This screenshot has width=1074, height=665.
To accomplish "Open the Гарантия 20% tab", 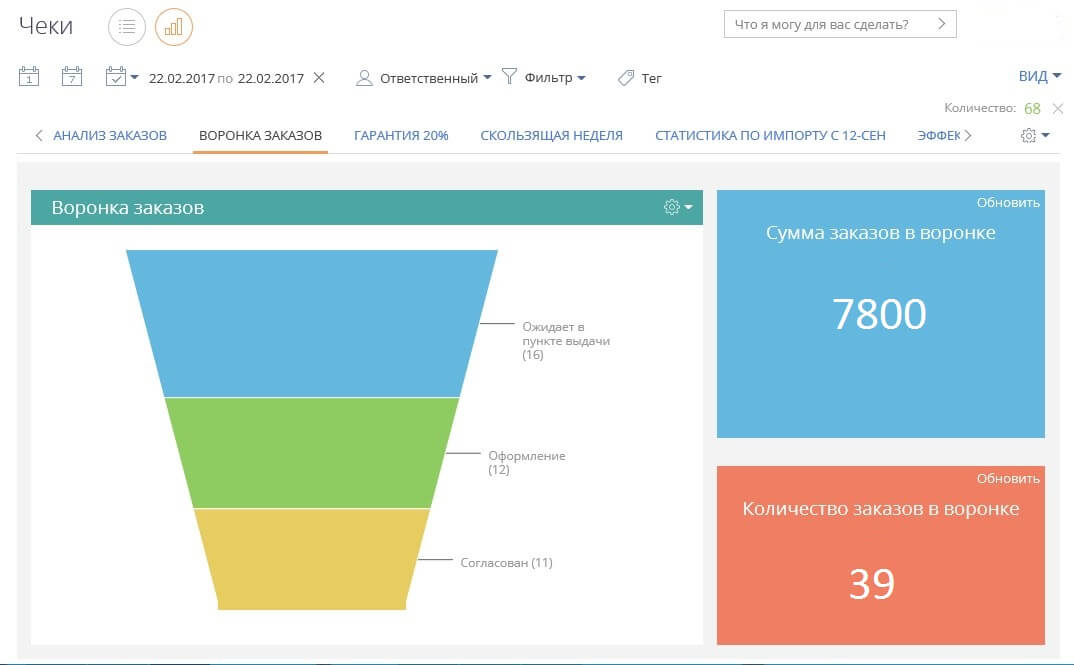I will 401,136.
